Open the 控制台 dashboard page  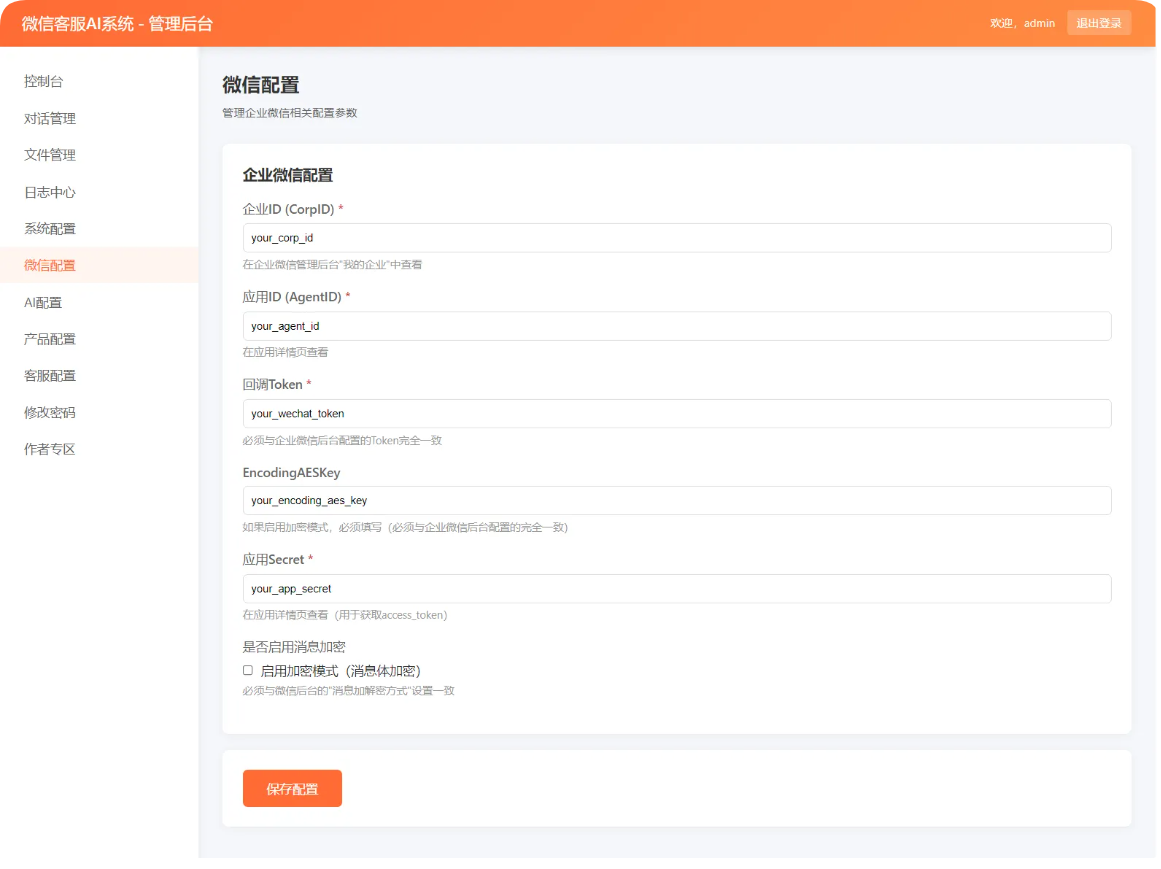pos(41,81)
